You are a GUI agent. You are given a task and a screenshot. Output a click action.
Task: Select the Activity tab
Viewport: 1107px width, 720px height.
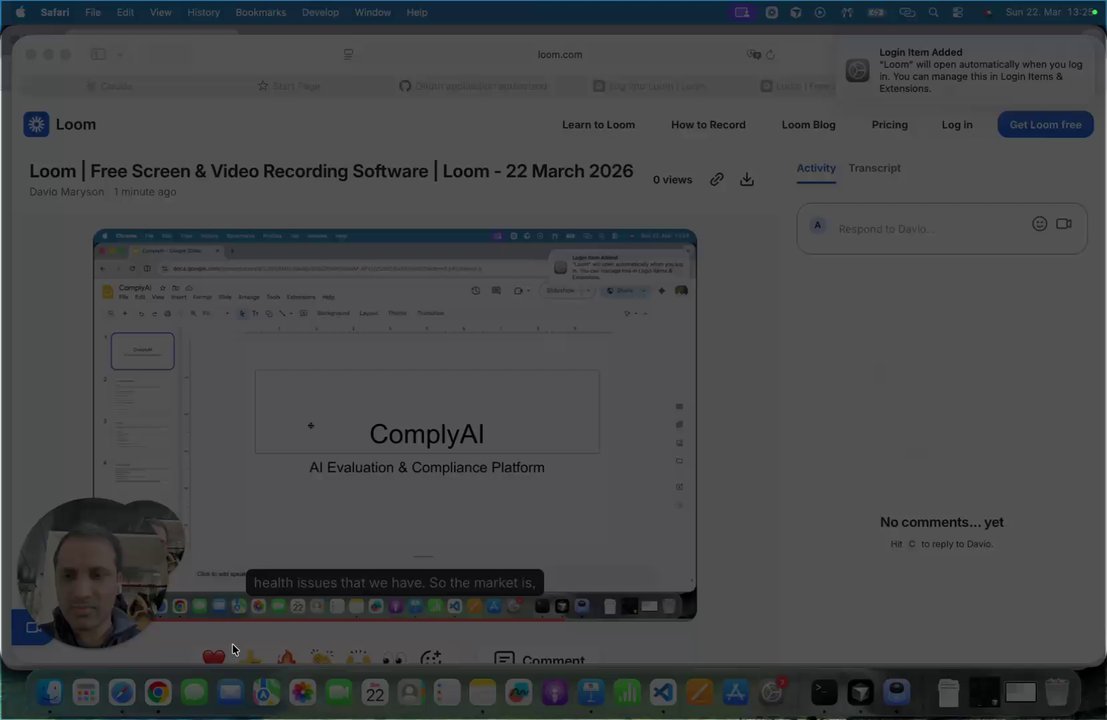pos(815,168)
